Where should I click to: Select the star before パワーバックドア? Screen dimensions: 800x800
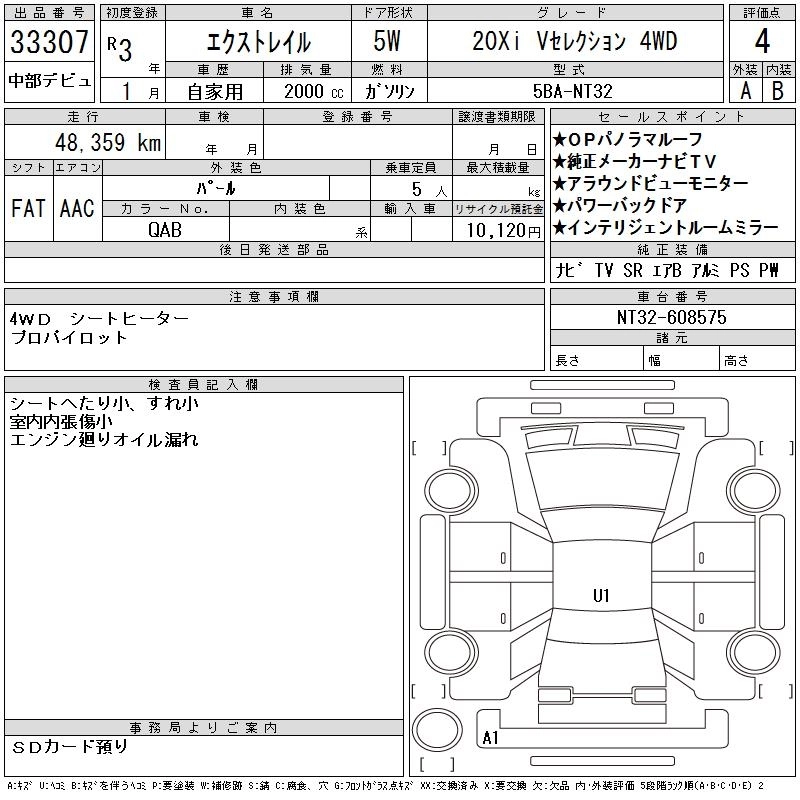(560, 206)
